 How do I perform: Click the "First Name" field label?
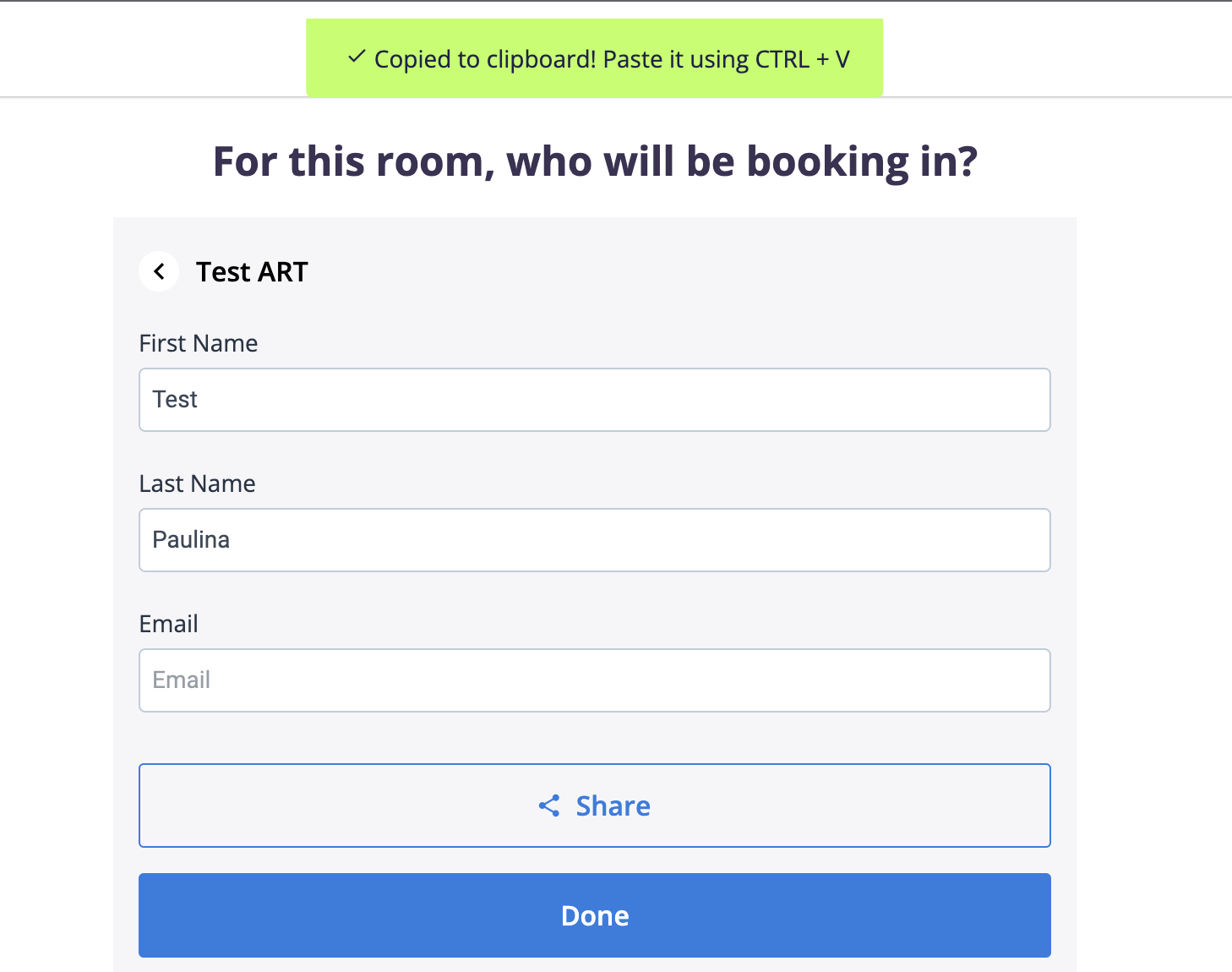click(199, 343)
